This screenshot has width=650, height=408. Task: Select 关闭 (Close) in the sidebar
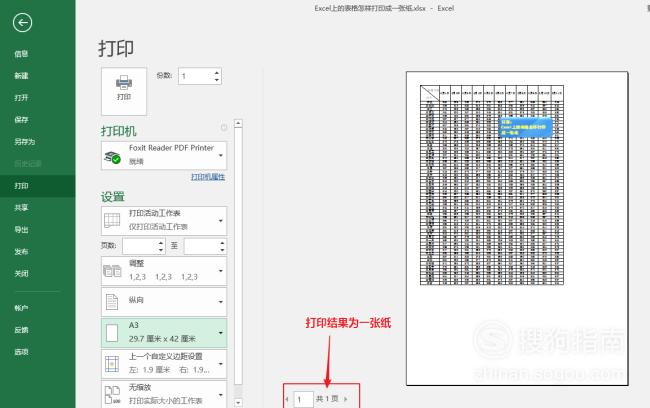[21, 274]
